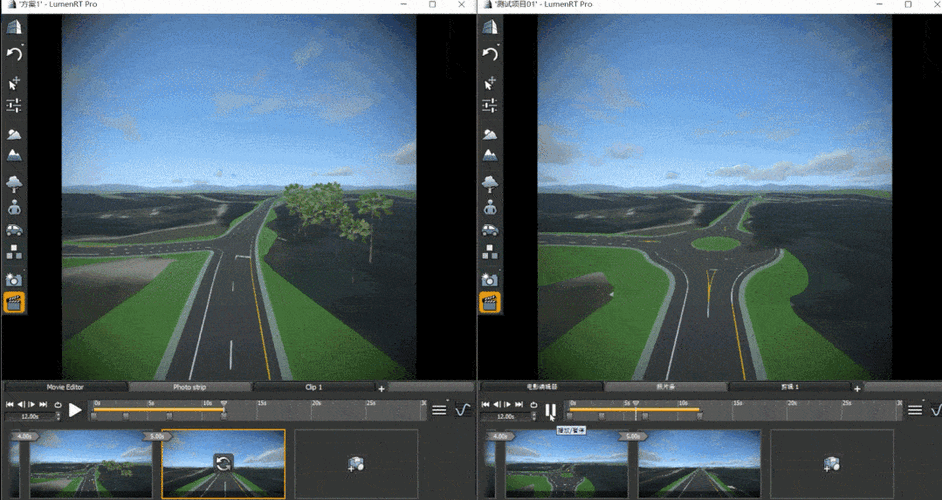Open the settings sliders icon in the left window
This screenshot has width=942, height=500.
[x=14, y=106]
